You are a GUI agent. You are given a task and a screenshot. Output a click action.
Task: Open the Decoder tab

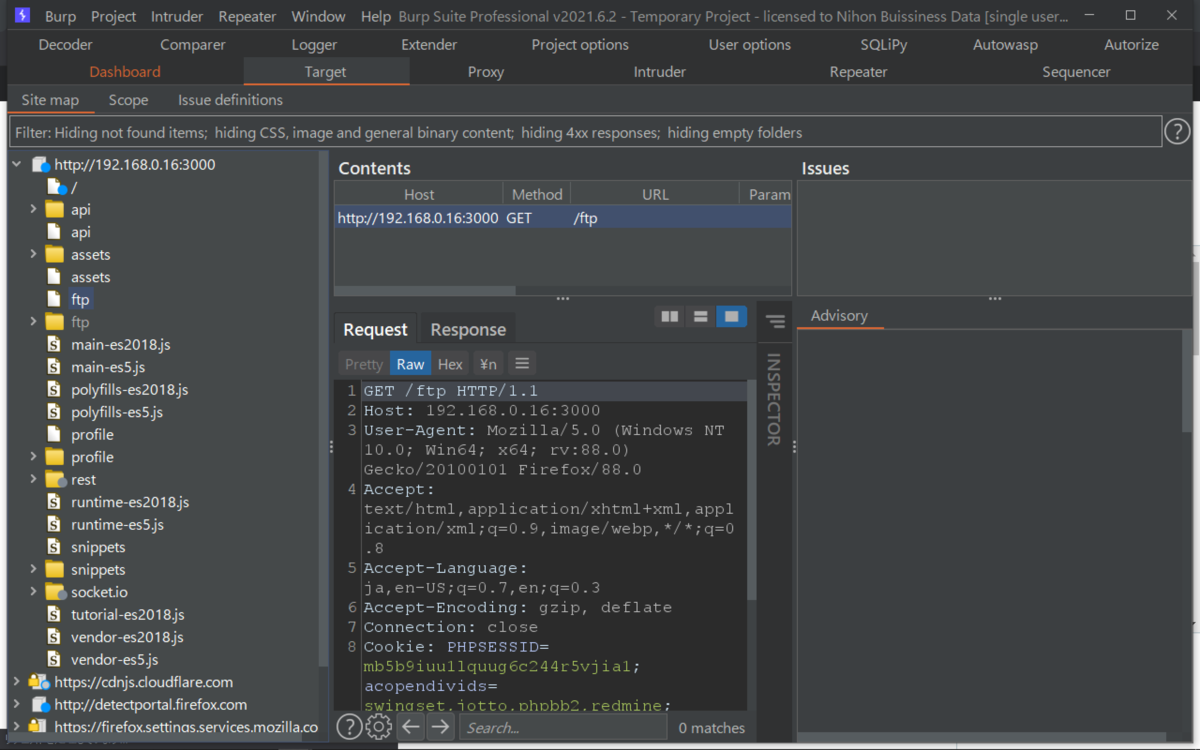(66, 45)
